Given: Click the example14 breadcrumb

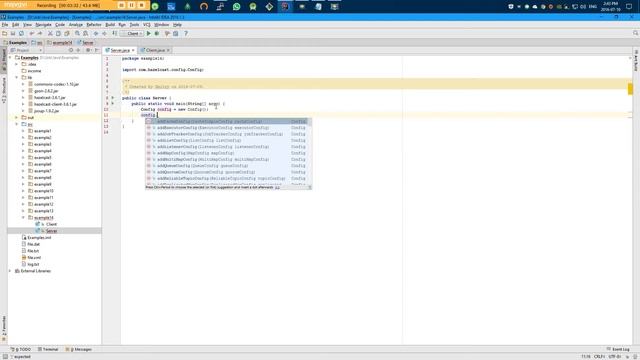Looking at the screenshot, I should click(60, 42).
